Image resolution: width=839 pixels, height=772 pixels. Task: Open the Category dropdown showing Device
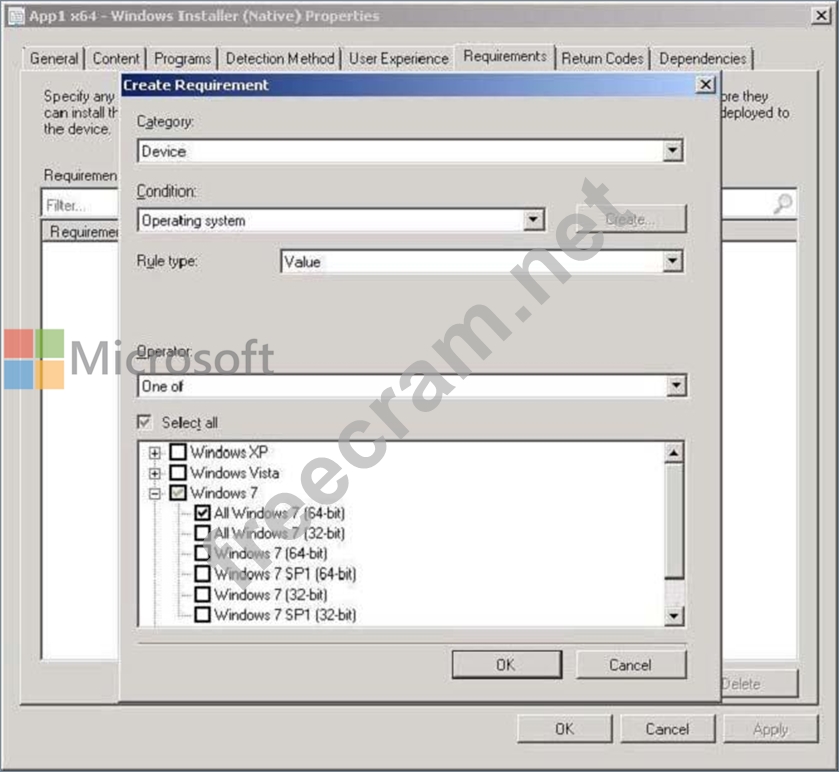point(673,151)
